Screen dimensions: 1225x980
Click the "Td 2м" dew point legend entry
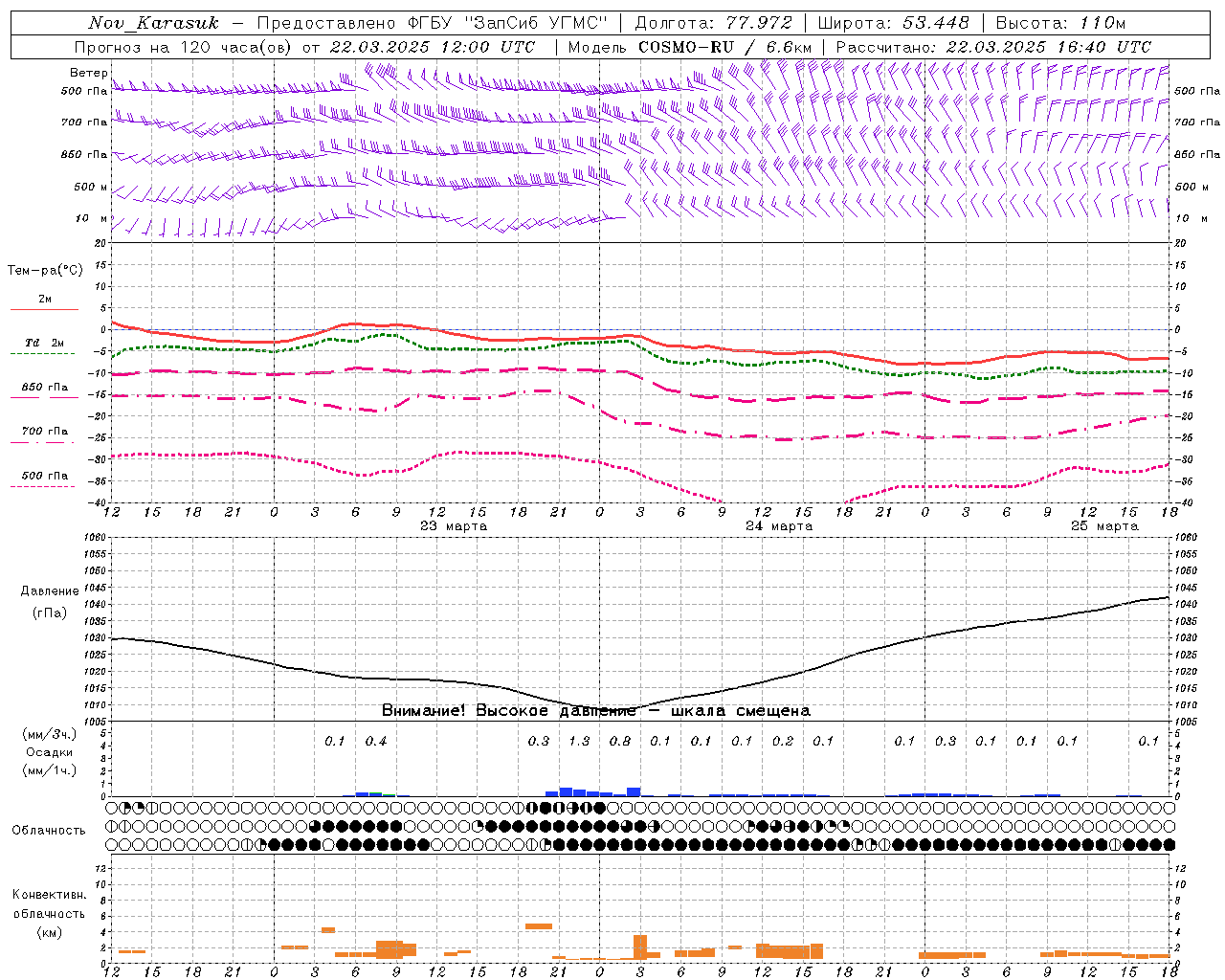(x=44, y=343)
